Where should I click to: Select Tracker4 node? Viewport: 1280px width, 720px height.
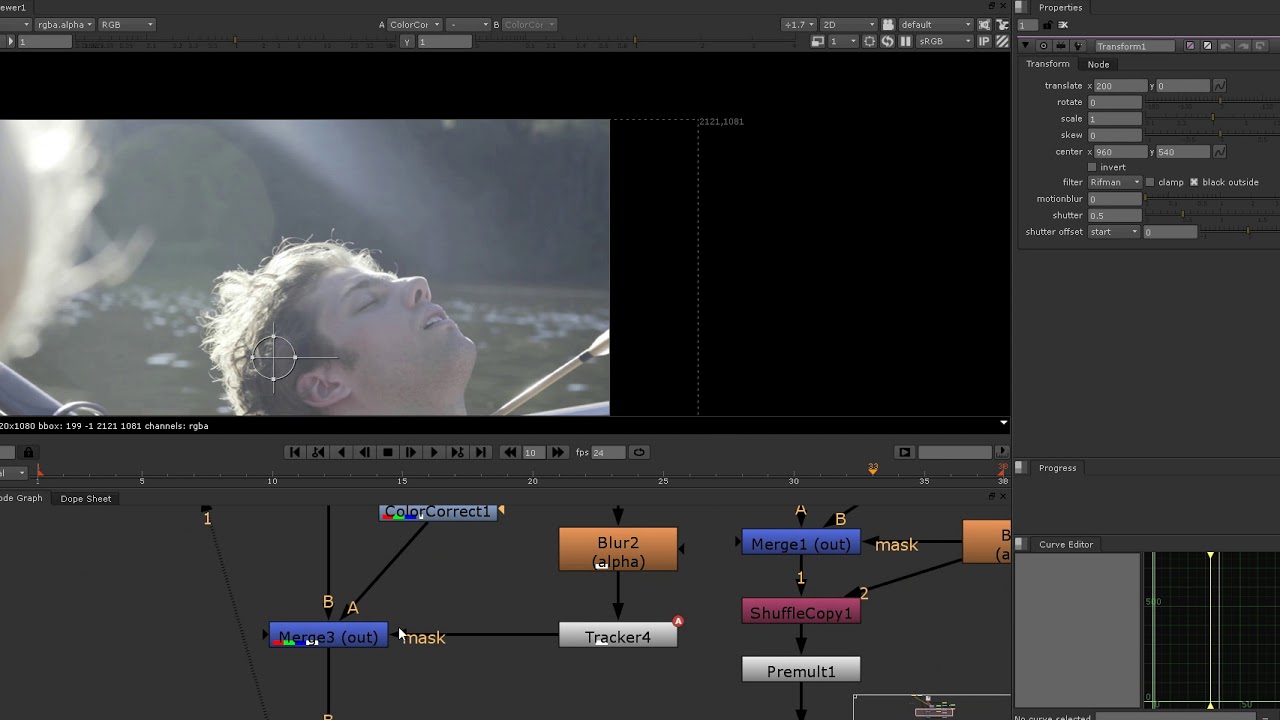tap(618, 636)
